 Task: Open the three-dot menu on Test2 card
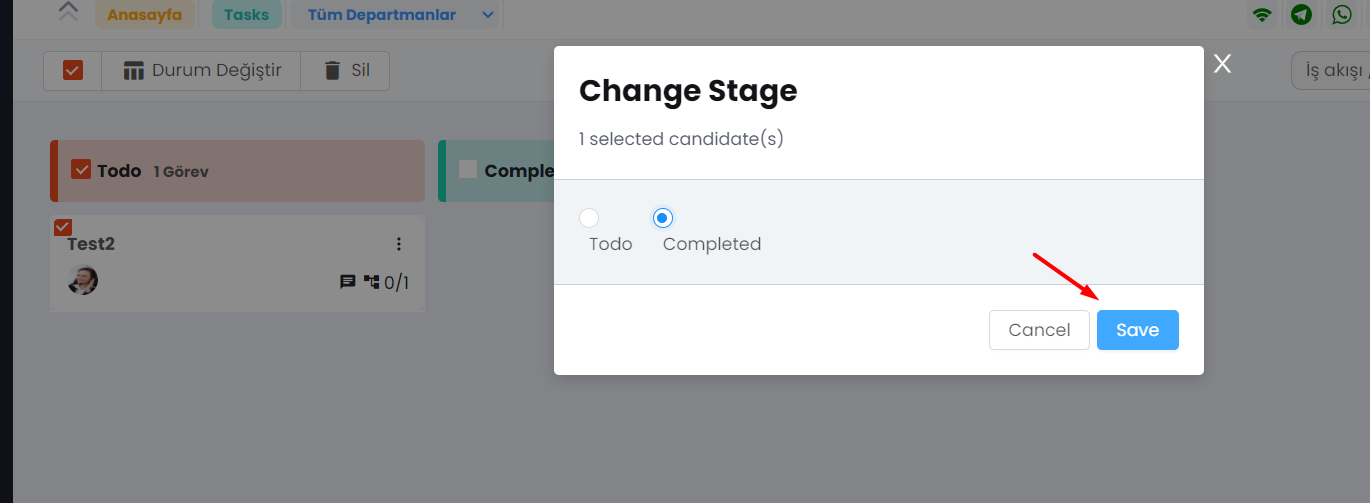(399, 244)
